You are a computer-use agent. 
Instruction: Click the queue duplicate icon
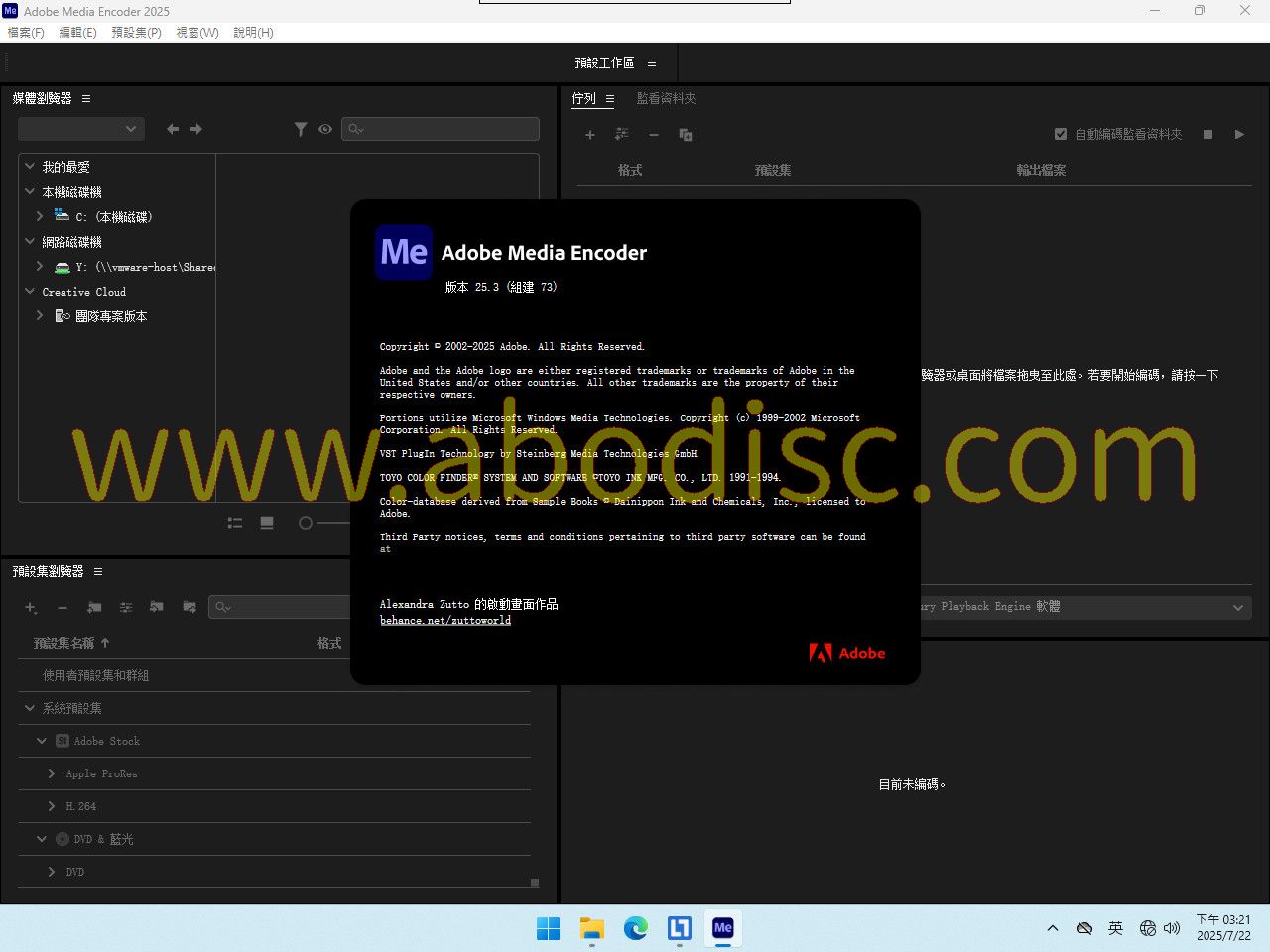(686, 135)
